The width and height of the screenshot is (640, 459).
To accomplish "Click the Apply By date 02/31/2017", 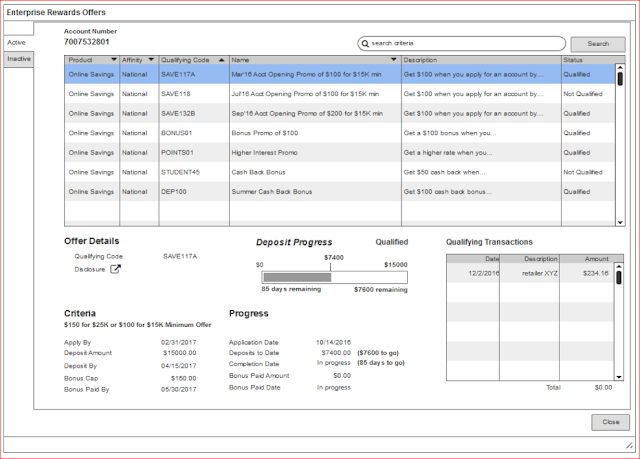I will click(178, 342).
